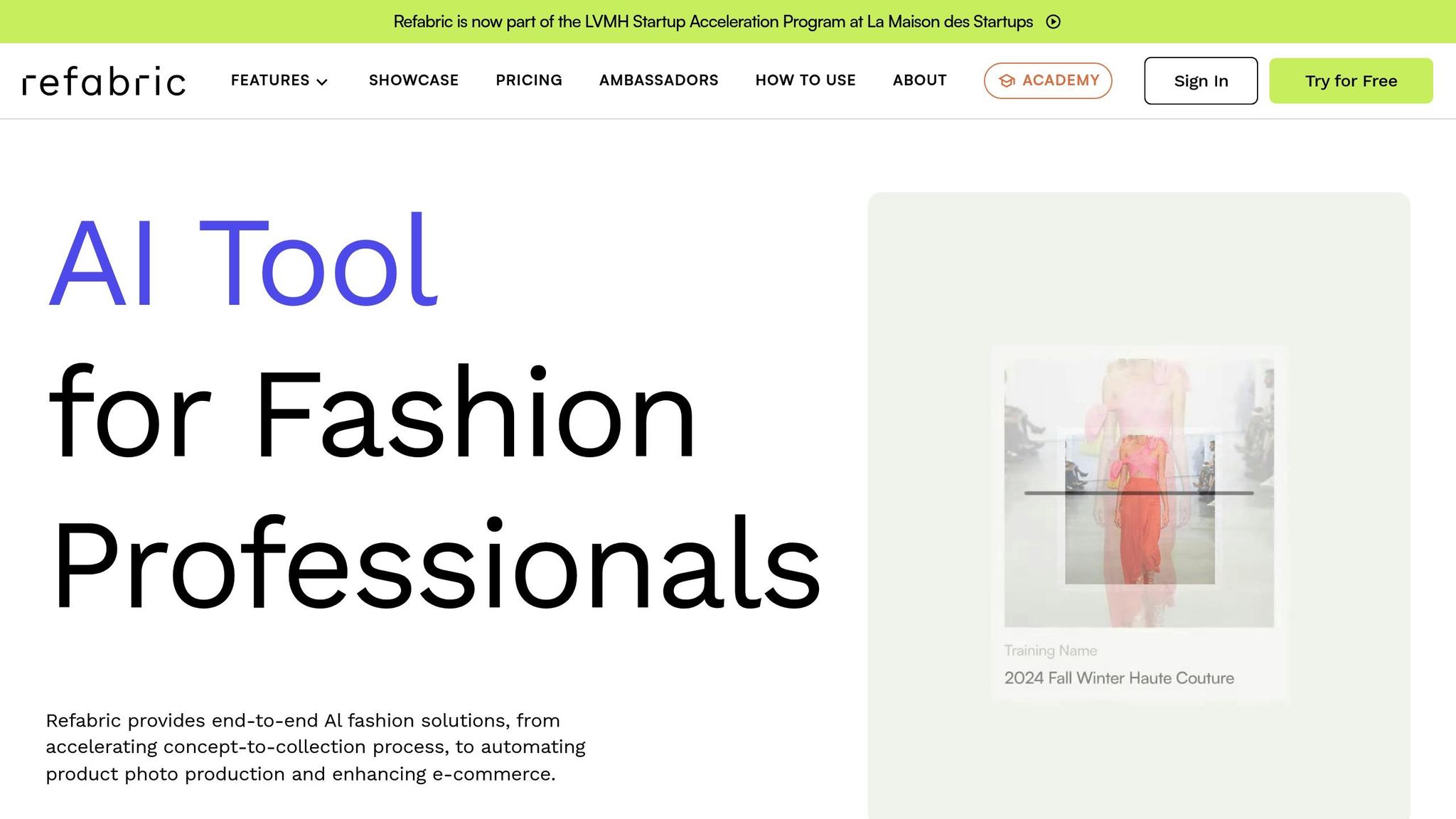This screenshot has height=819, width=1456.
Task: Click the graduation cap icon in the Academy button
Action: tap(1007, 81)
